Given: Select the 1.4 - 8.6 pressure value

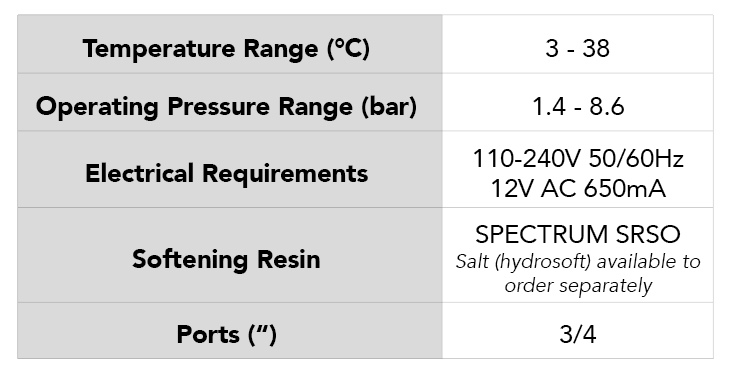Looking at the screenshot, I should tap(578, 106).
